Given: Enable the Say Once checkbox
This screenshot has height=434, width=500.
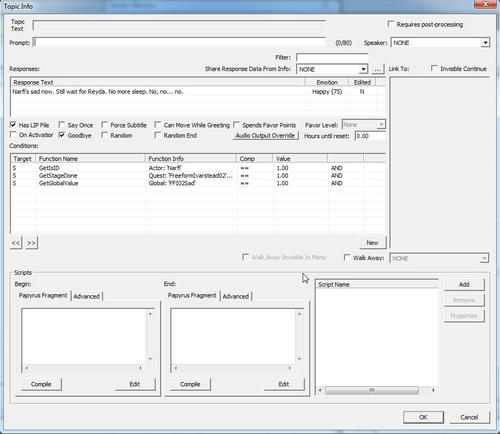Looking at the screenshot, I should [62, 125].
